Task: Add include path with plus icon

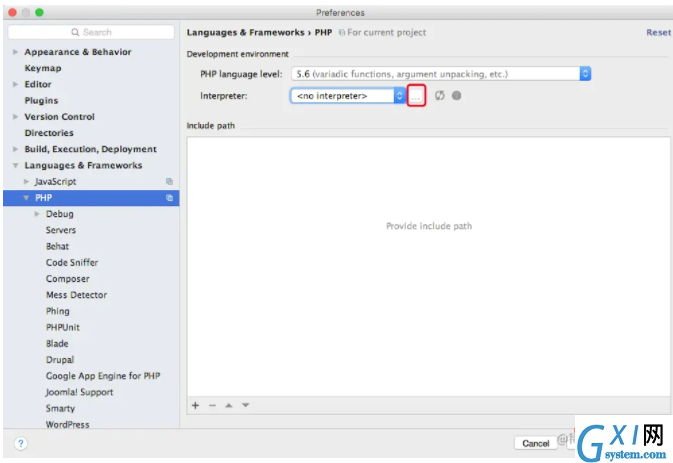Action: pyautogui.click(x=195, y=406)
